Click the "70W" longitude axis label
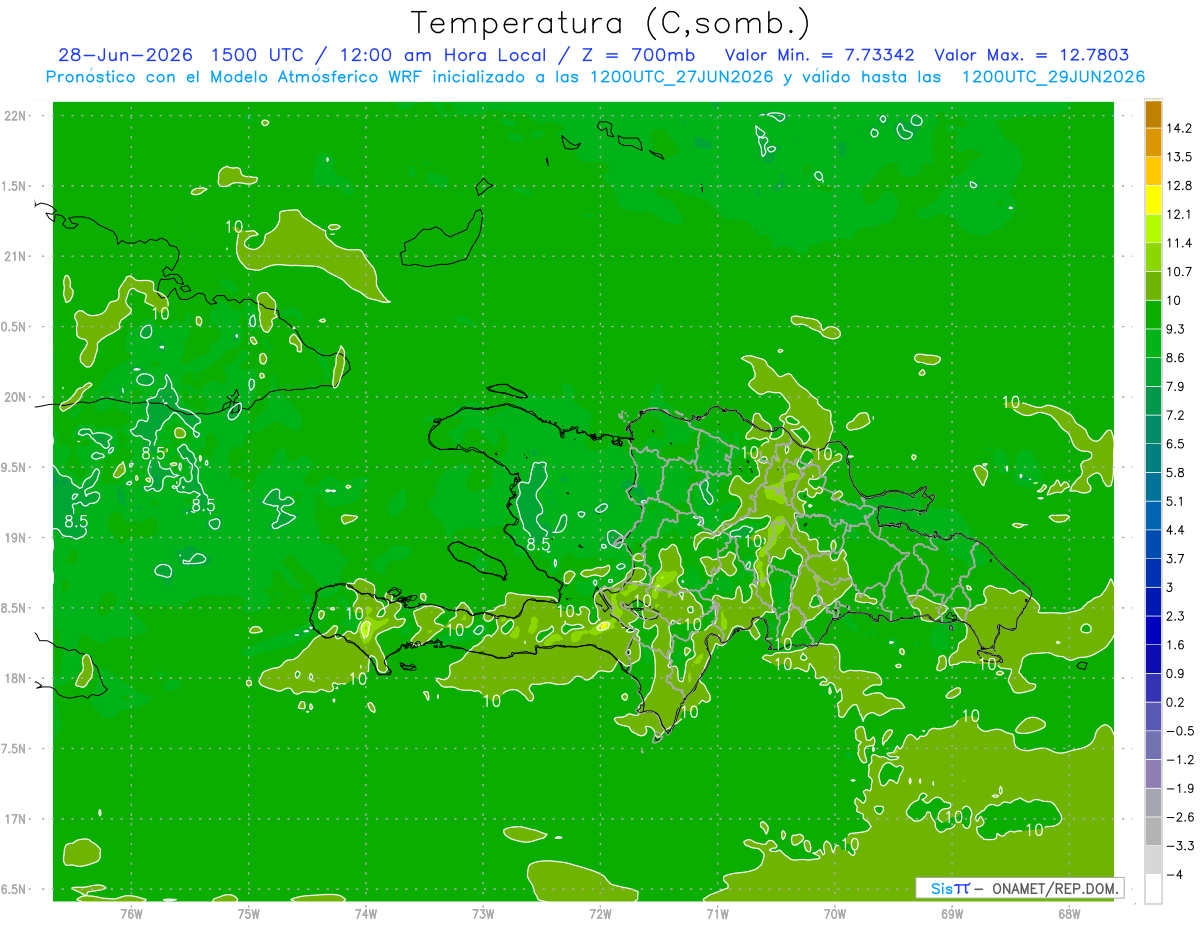The image size is (1200, 927). pyautogui.click(x=835, y=913)
